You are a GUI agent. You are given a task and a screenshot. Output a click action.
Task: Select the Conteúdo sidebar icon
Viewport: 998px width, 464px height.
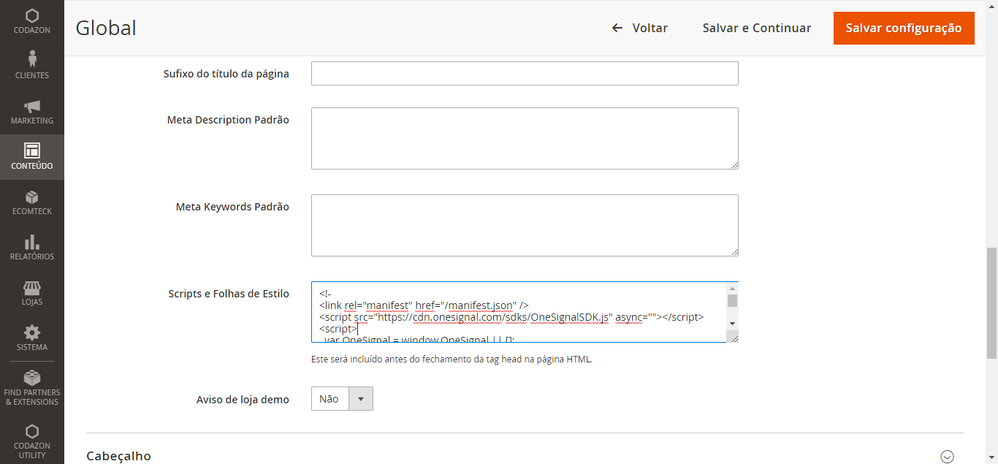click(x=32, y=152)
